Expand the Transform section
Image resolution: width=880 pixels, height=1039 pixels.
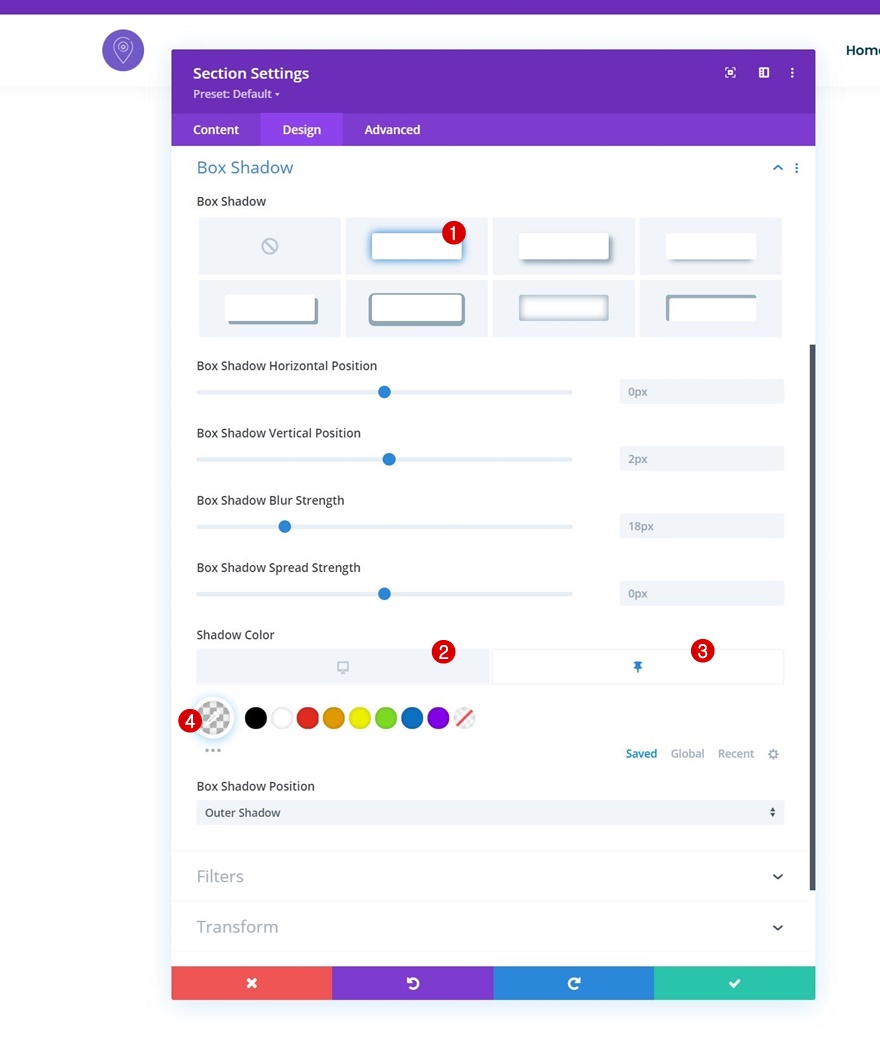(x=490, y=926)
